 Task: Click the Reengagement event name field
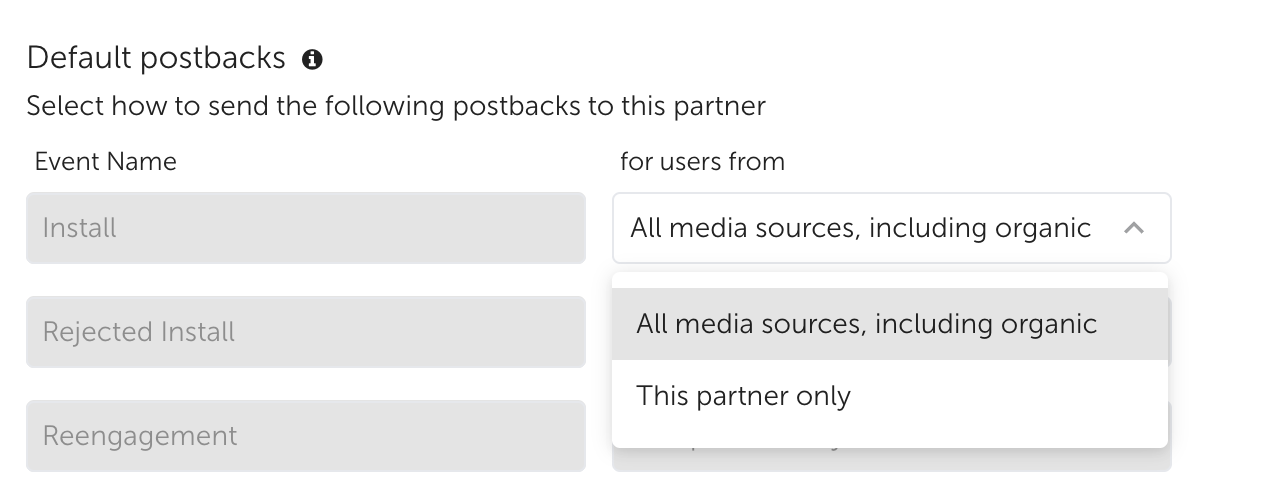pos(306,436)
